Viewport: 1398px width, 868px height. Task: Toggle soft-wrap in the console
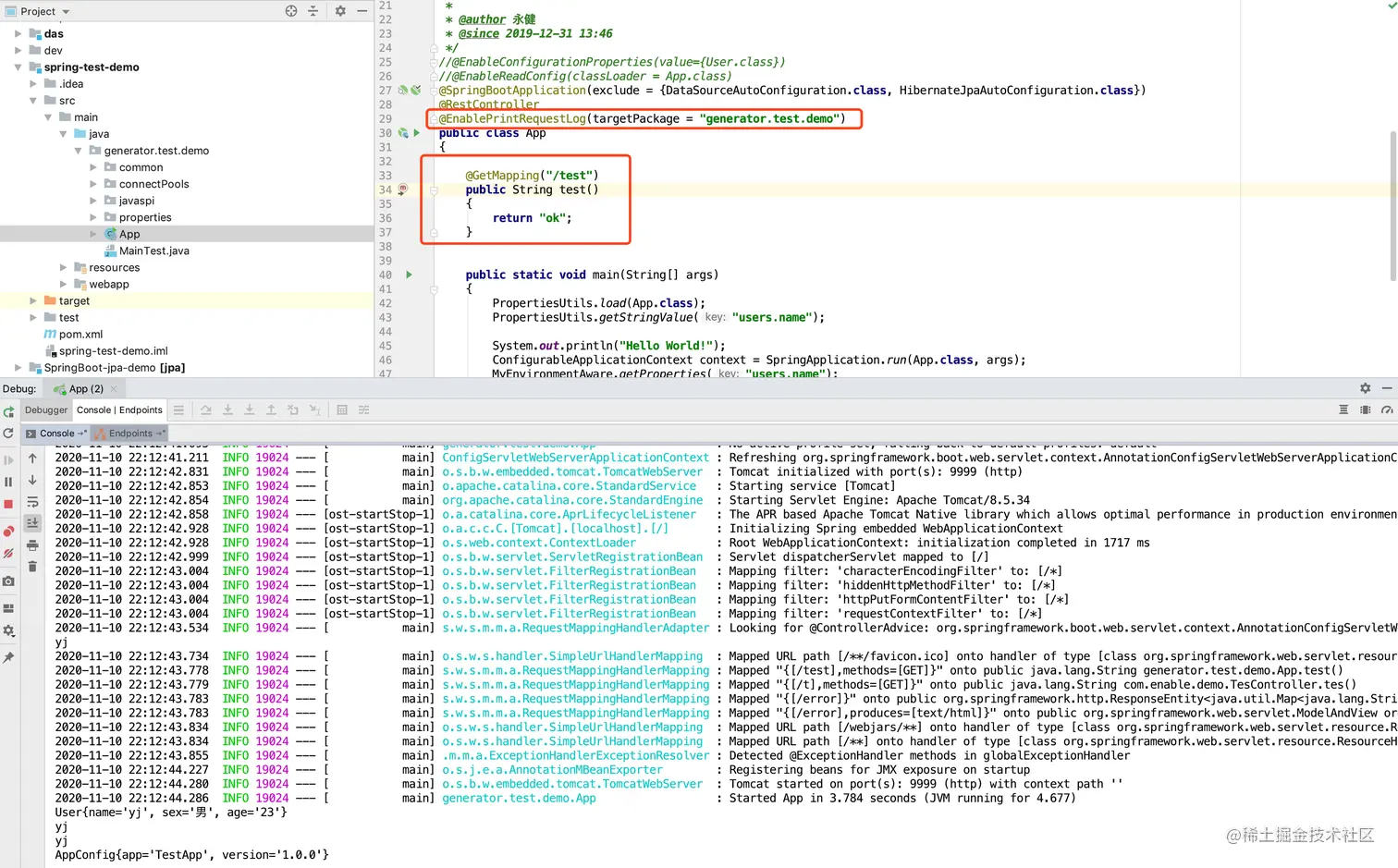coord(32,502)
